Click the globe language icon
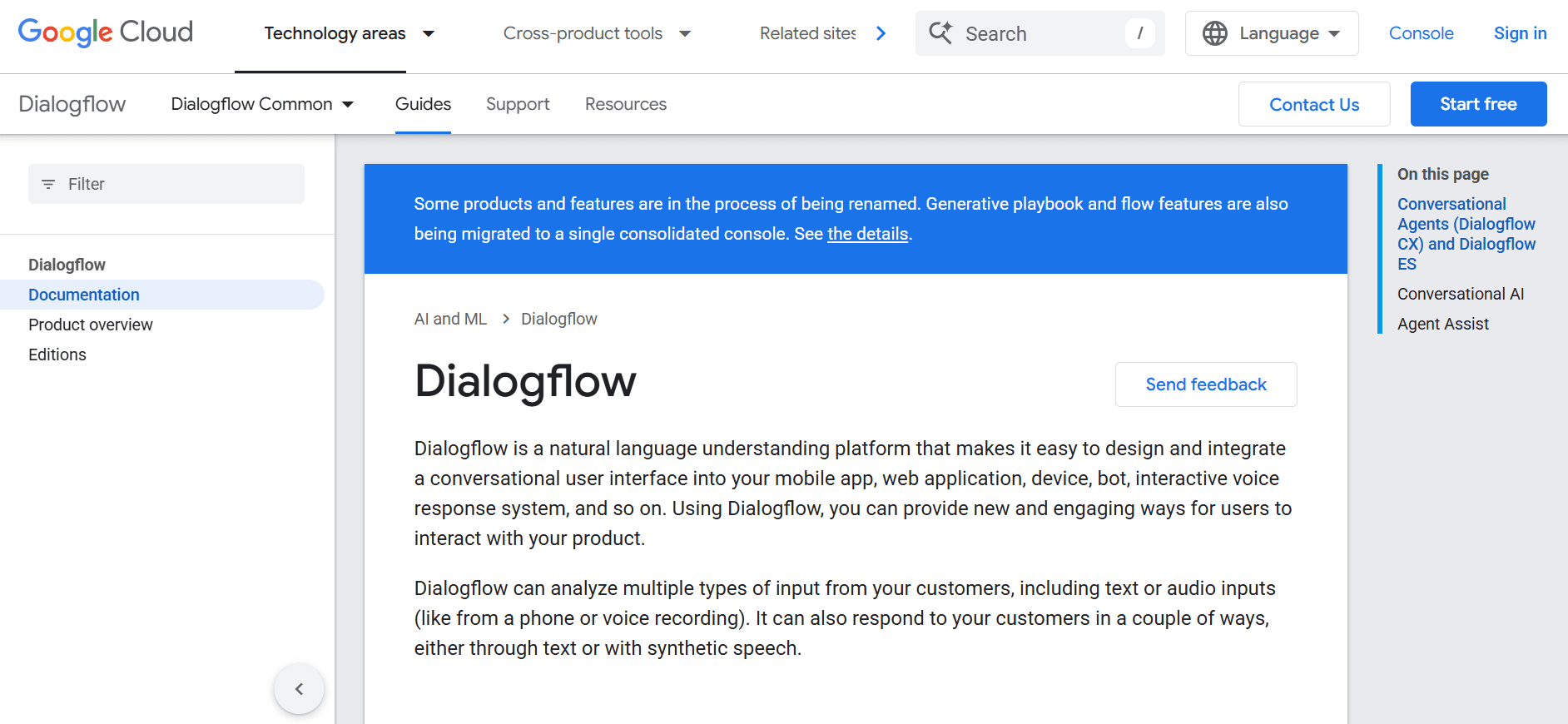Image resolution: width=1568 pixels, height=724 pixels. (1215, 33)
